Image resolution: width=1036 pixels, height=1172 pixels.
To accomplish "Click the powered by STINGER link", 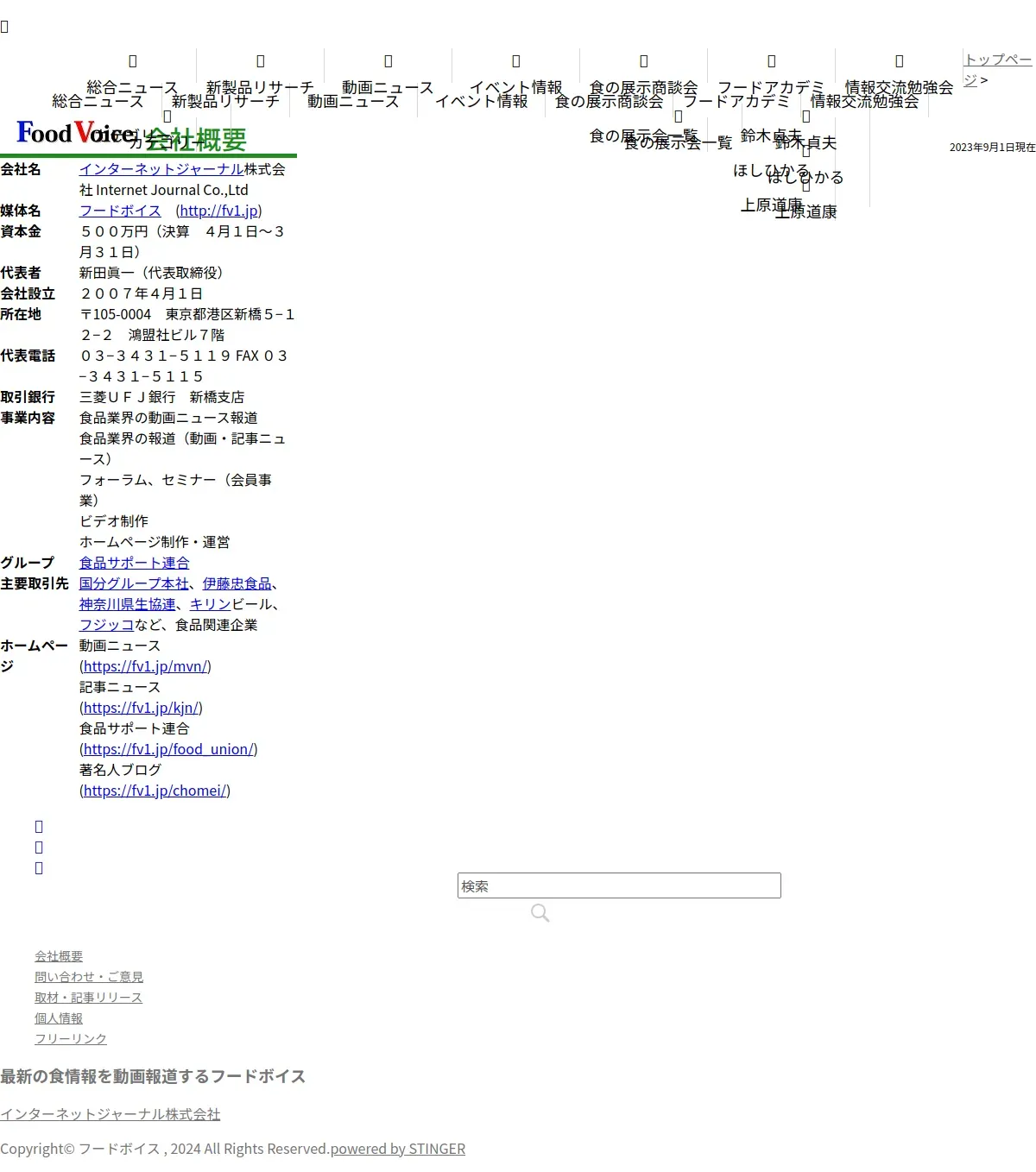I will (398, 1149).
